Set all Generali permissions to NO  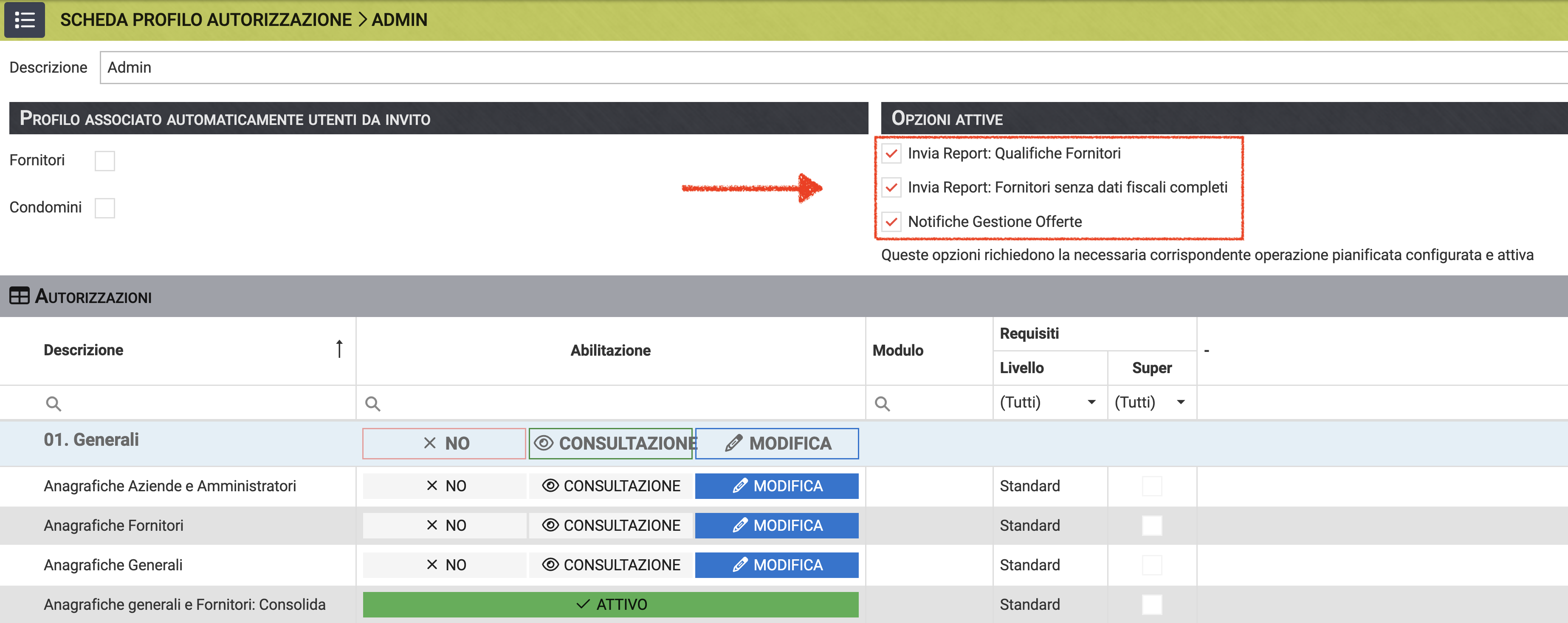444,443
